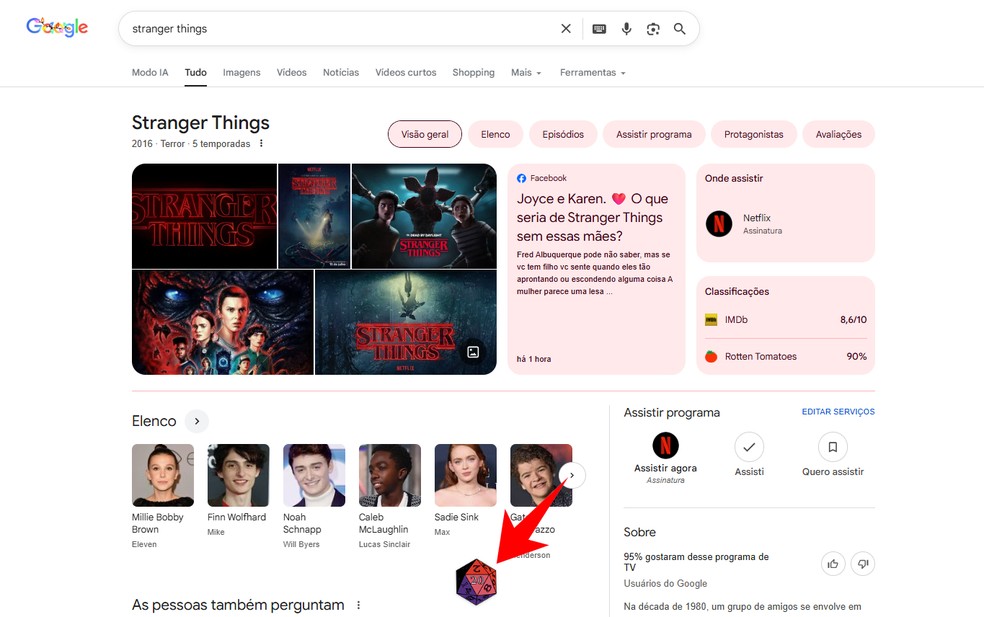984x617 pixels.
Task: Click the IMDb logo icon
Action: [x=711, y=319]
